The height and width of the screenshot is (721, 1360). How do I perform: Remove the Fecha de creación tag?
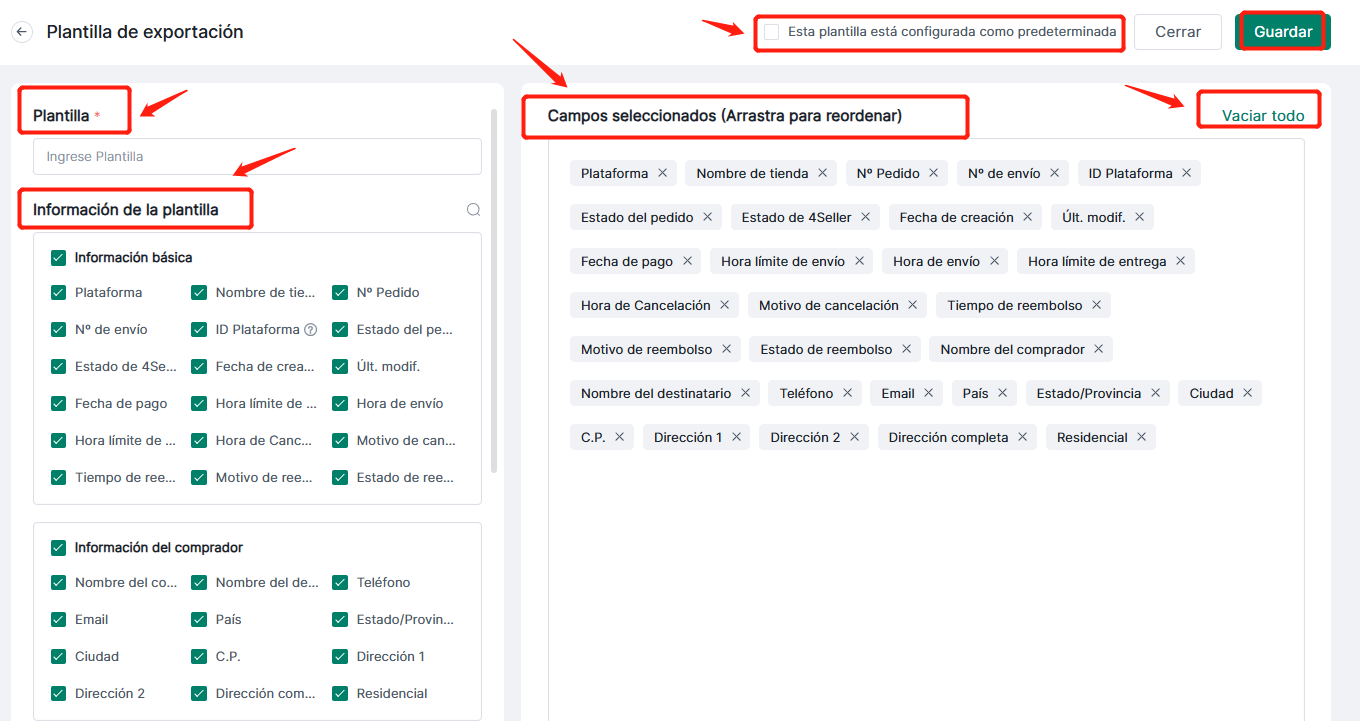pyautogui.click(x=1028, y=217)
